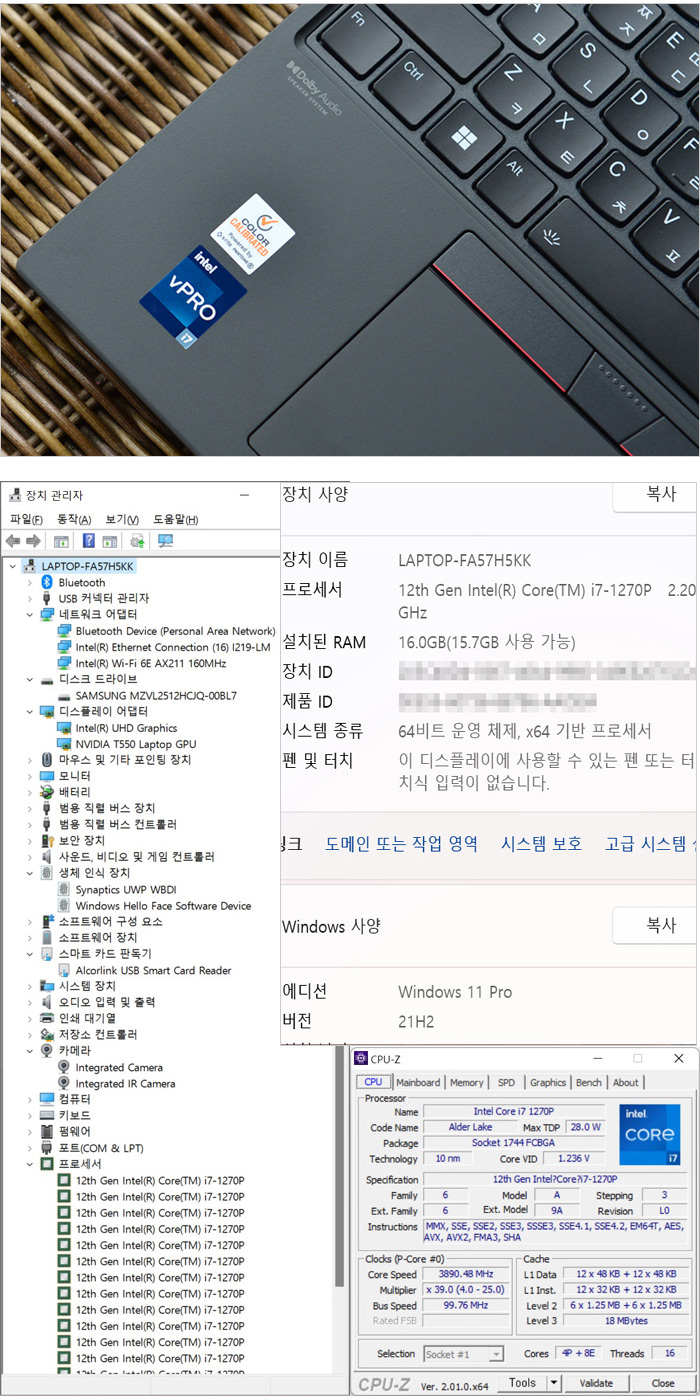Open Help via the blue question mark icon
700x1400 pixels.
click(89, 541)
